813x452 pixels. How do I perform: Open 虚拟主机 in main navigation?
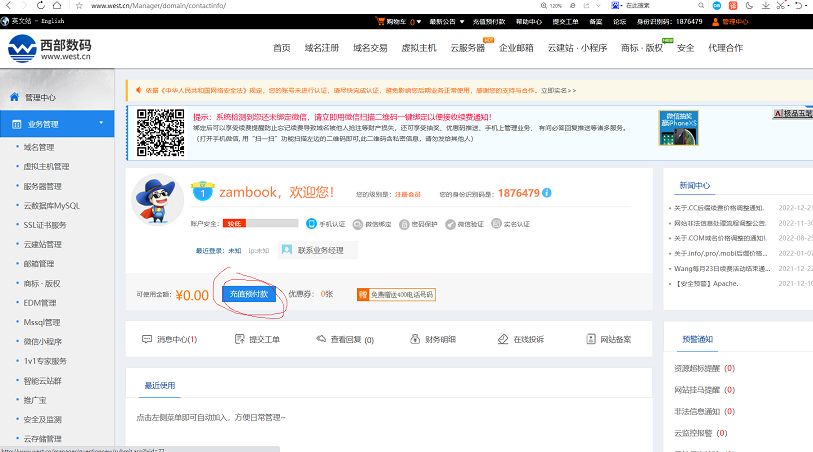pyautogui.click(x=419, y=48)
